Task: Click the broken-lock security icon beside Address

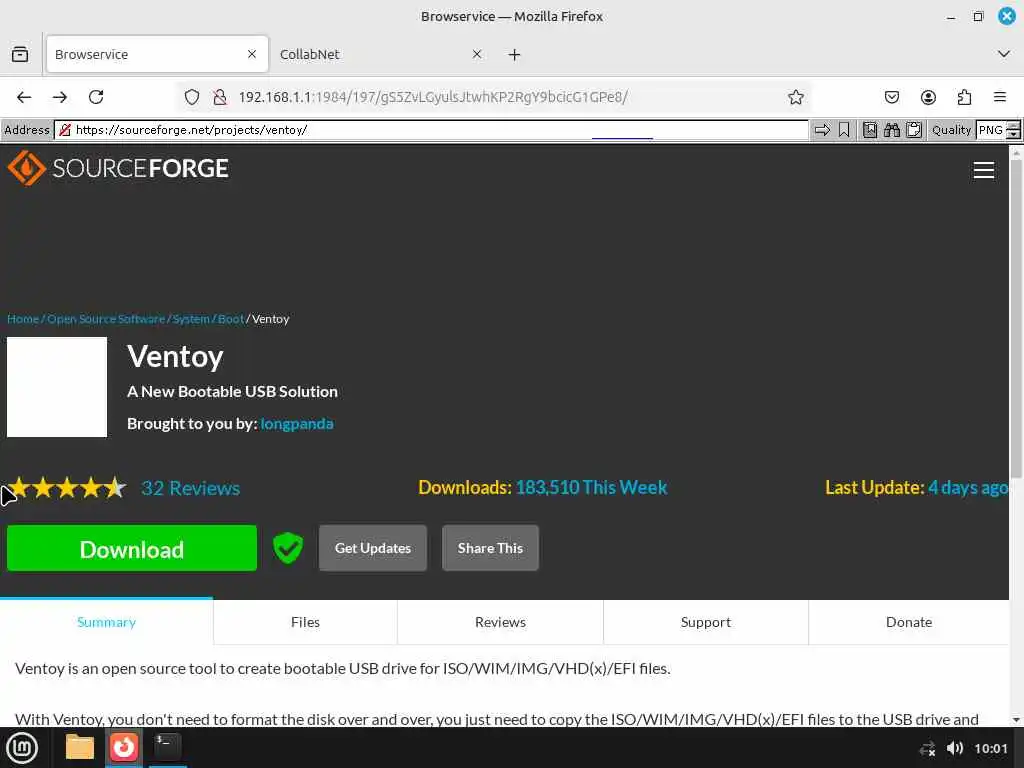Action: point(65,130)
